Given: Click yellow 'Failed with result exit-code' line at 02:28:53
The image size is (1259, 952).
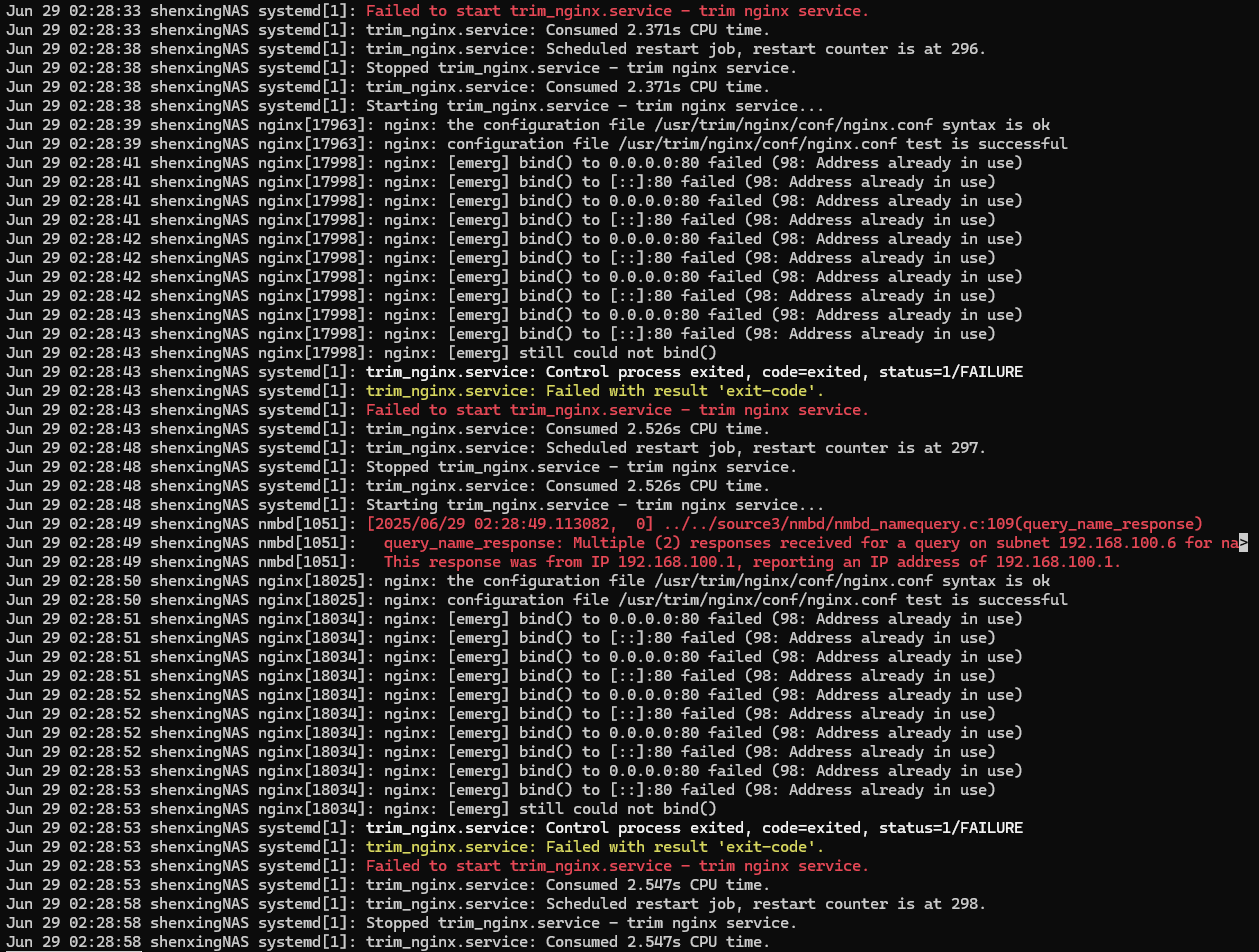Looking at the screenshot, I should pos(415,847).
